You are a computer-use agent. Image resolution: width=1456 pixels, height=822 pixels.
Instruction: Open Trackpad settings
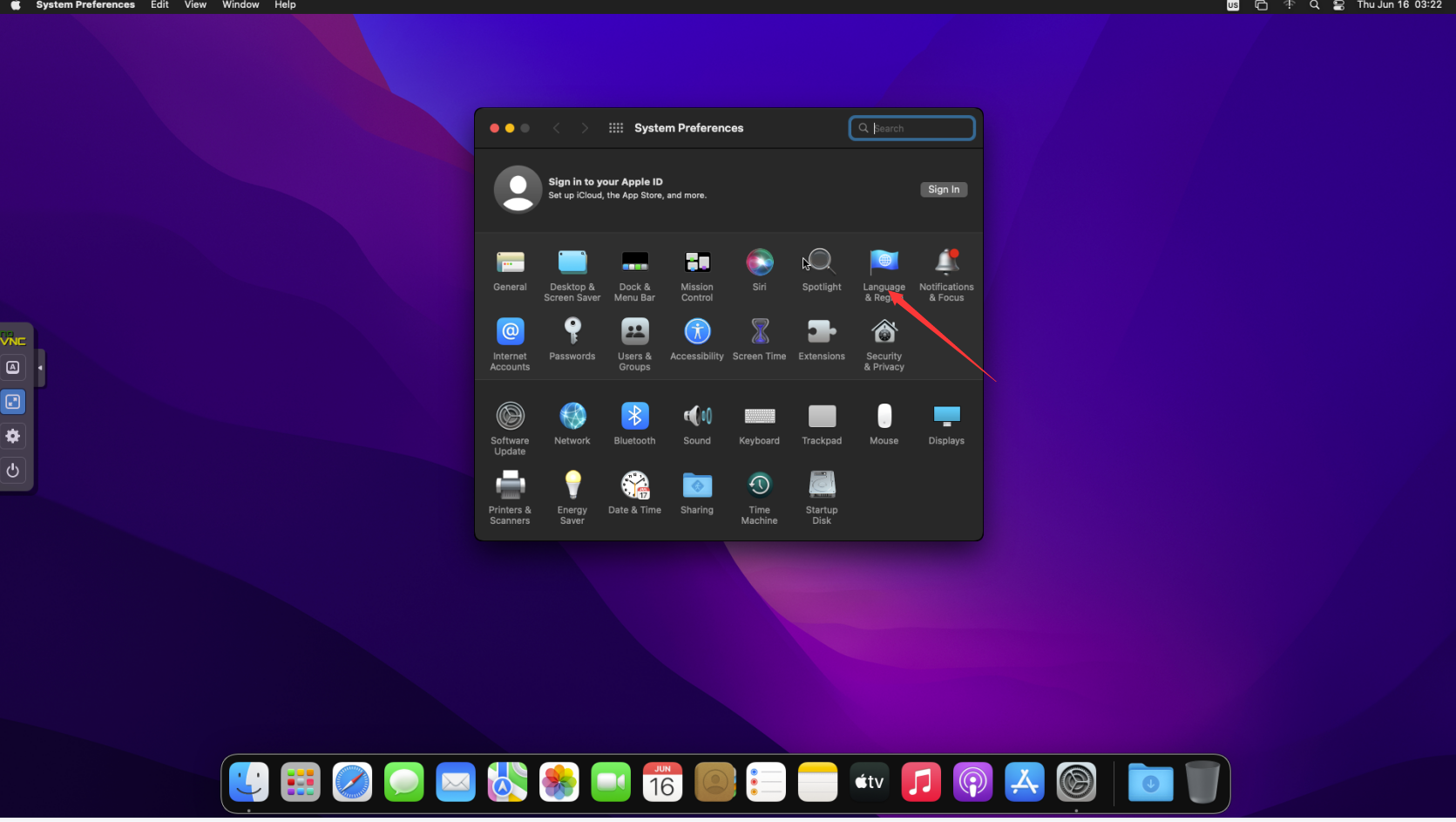tap(822, 425)
